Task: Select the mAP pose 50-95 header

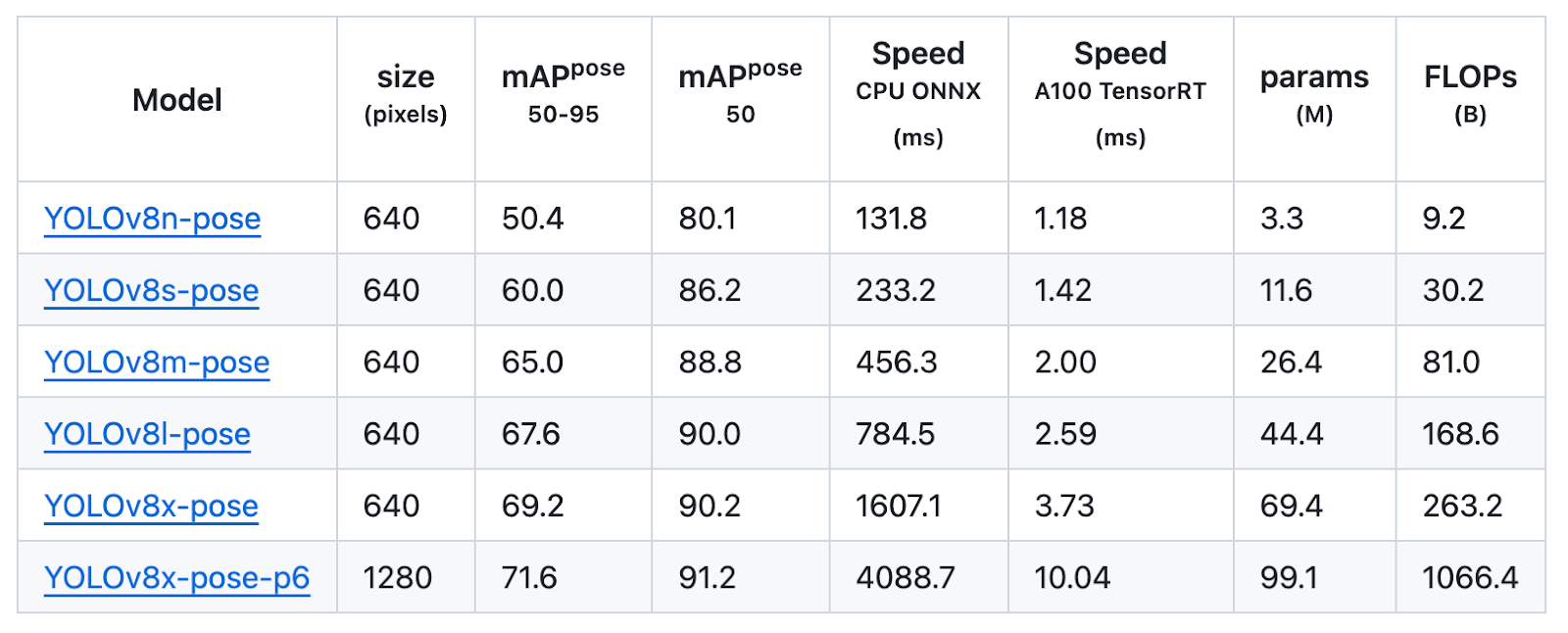Action: (x=563, y=93)
